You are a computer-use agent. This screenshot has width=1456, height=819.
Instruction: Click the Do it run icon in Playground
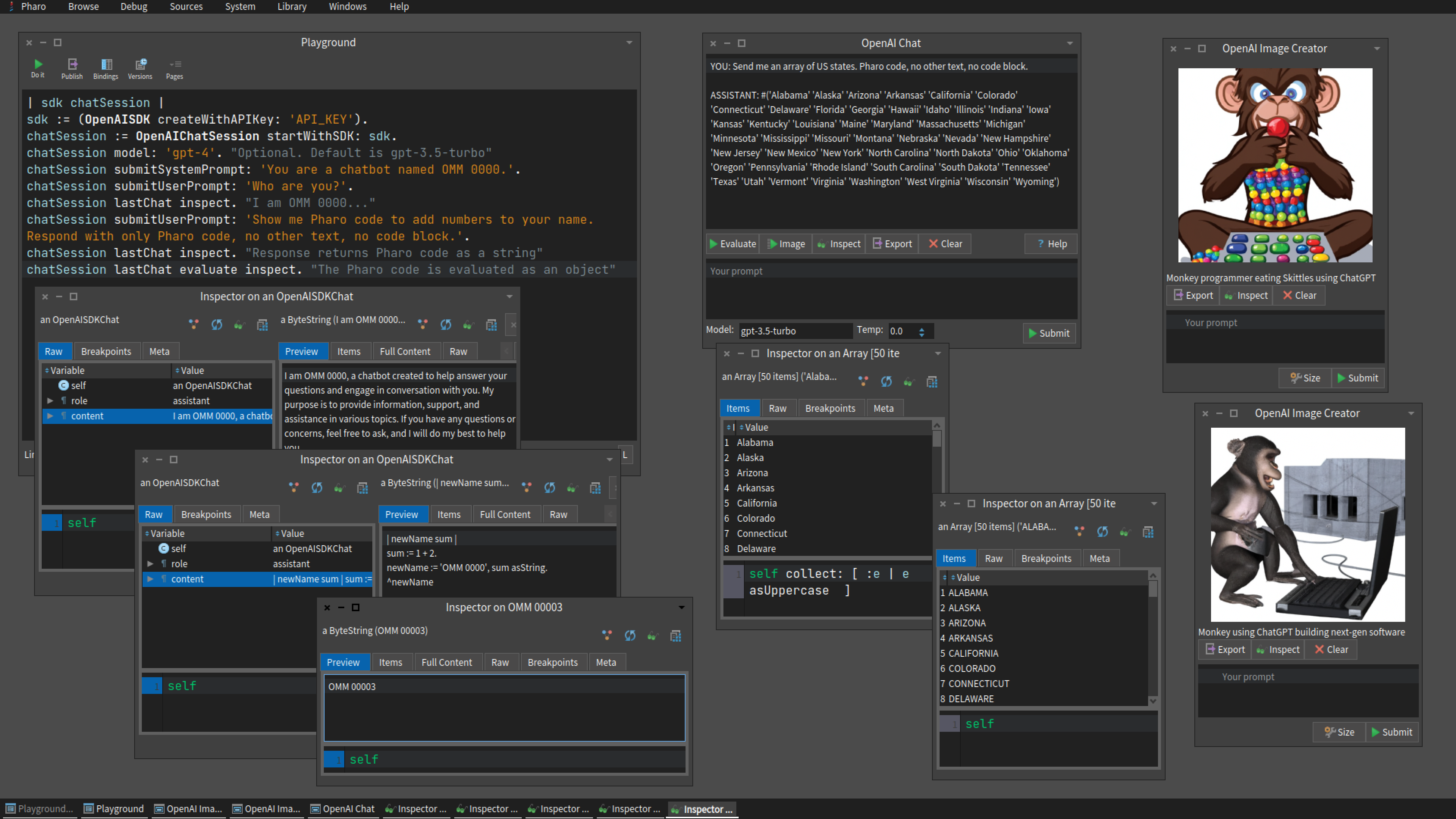pos(38,64)
